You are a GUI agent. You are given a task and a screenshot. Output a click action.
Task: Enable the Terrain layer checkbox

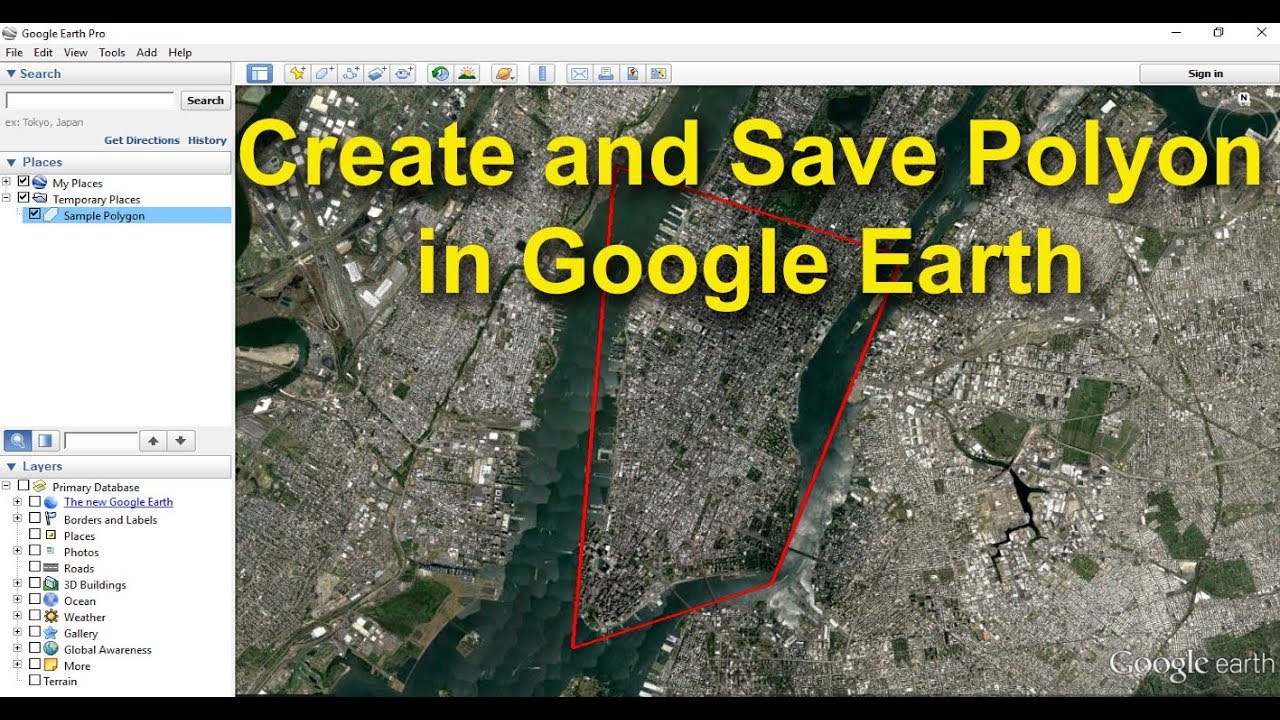(x=35, y=680)
